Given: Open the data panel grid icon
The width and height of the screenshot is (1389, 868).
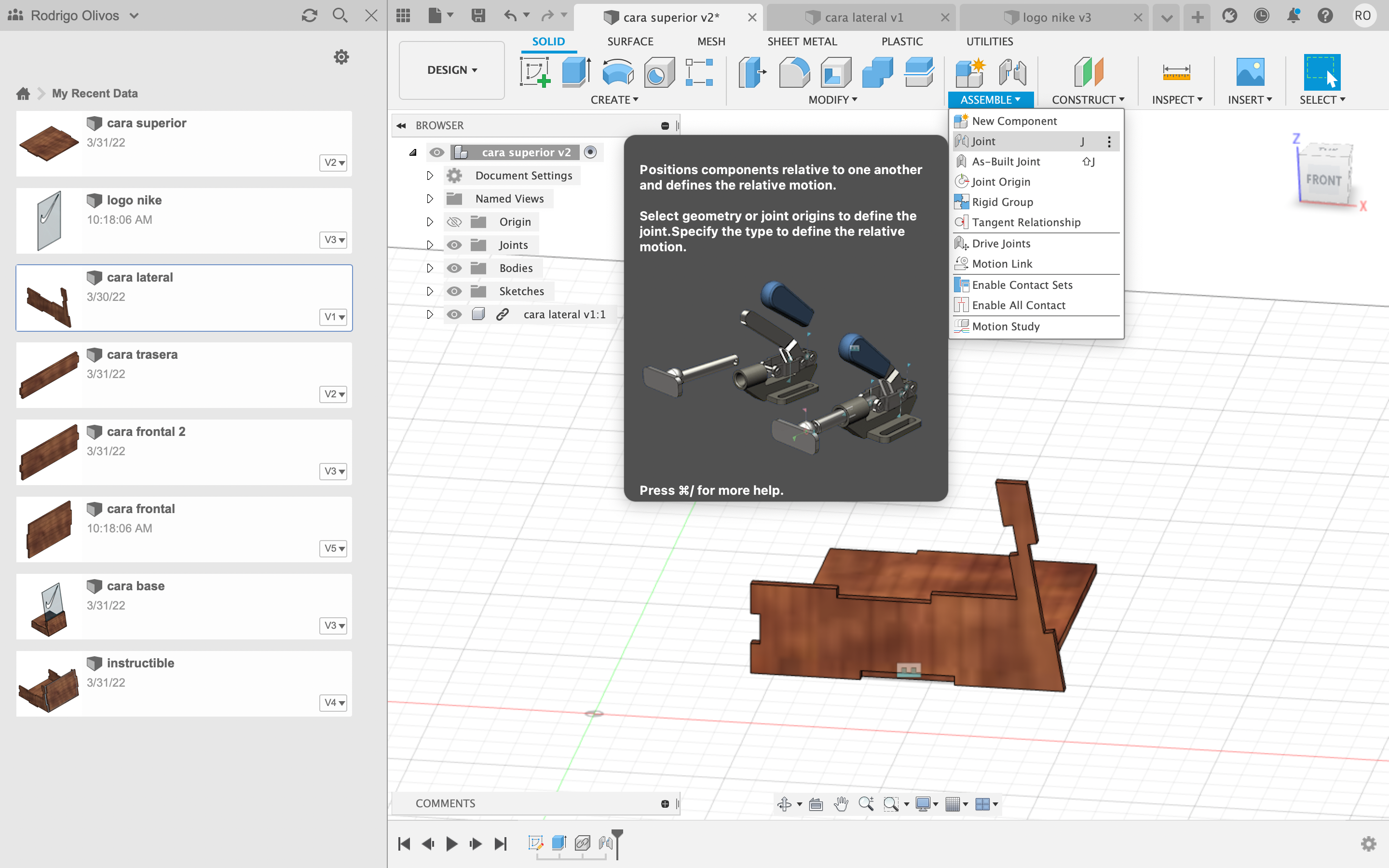Looking at the screenshot, I should [x=403, y=16].
